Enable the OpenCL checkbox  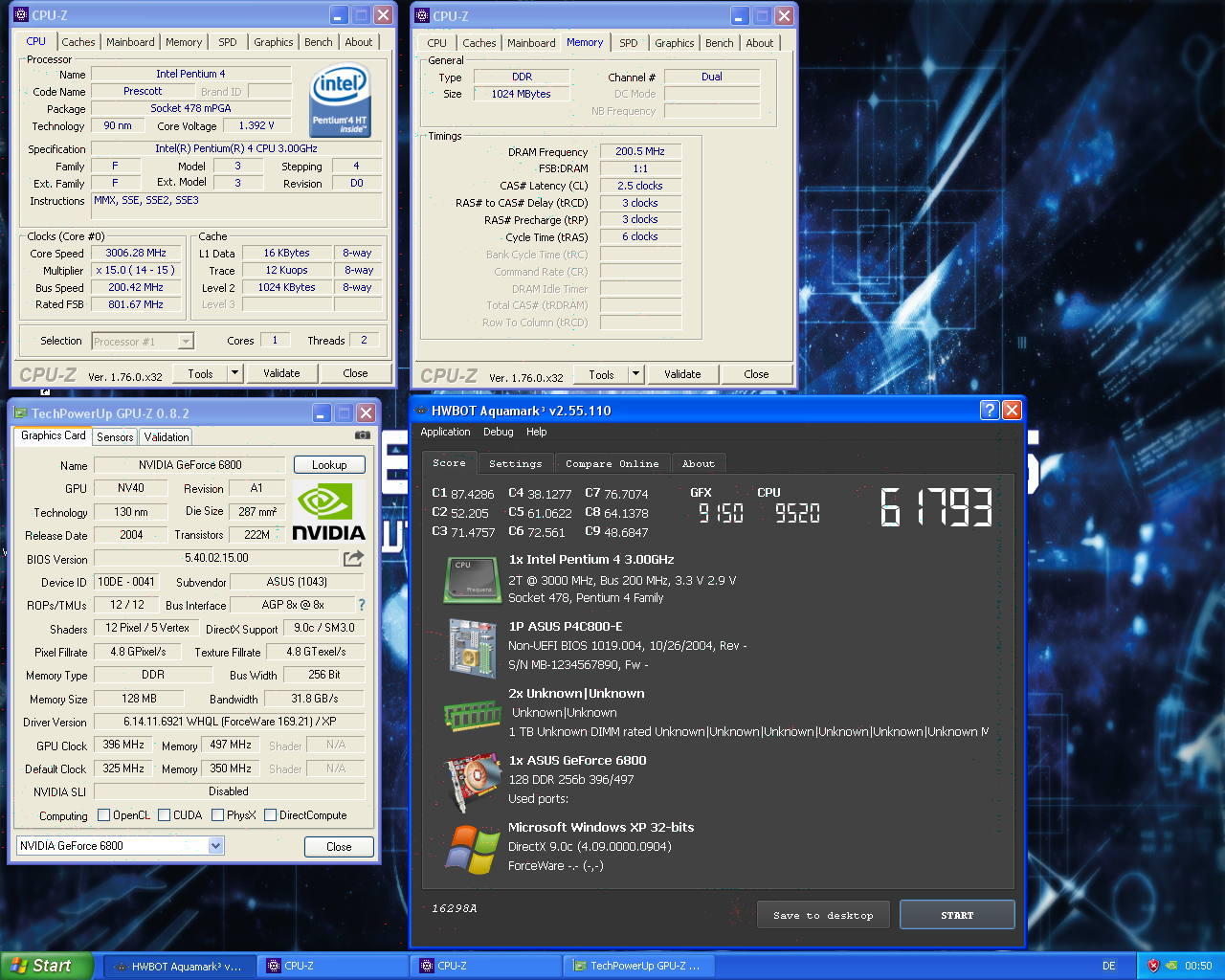click(104, 815)
